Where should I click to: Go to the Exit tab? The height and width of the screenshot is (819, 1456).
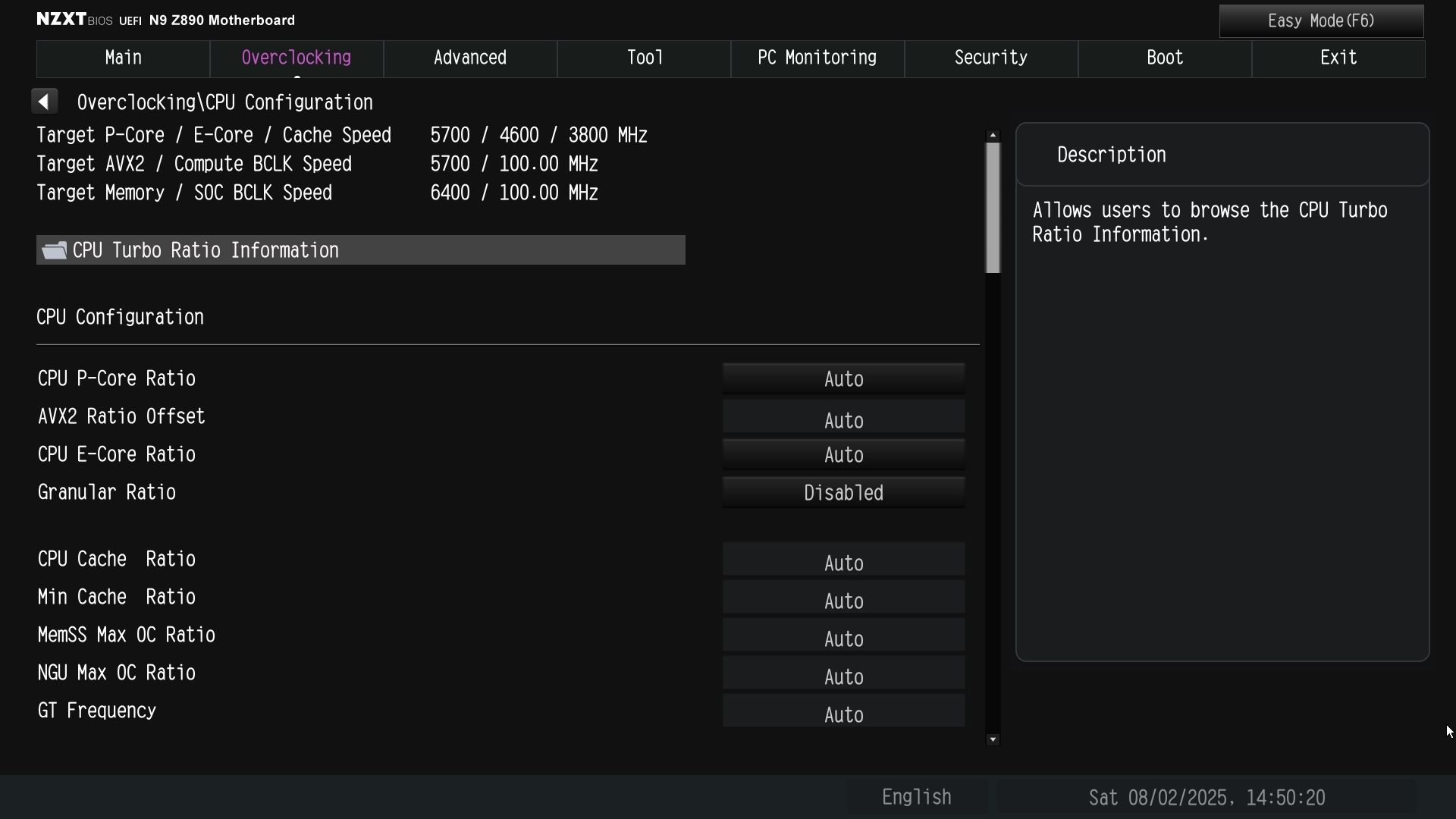[1338, 58]
